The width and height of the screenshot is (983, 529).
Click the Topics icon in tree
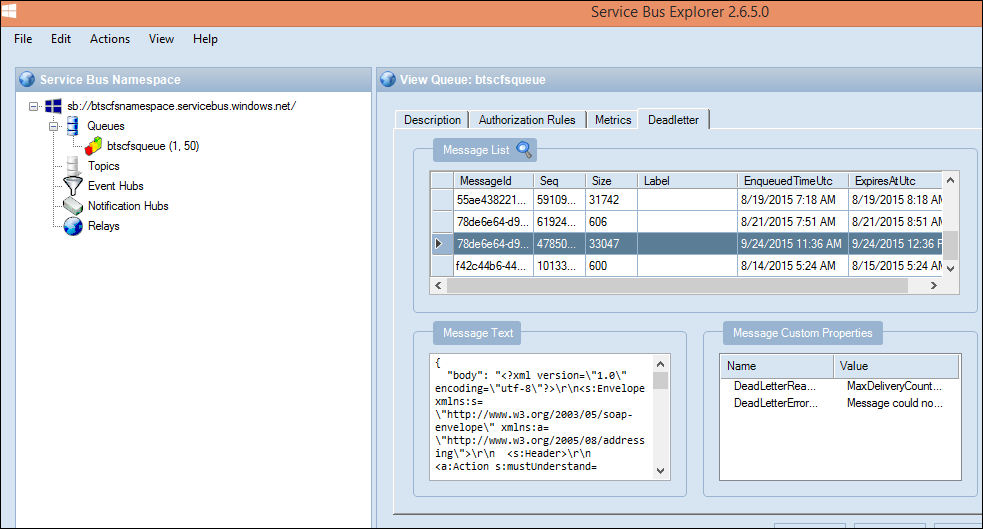pos(73,166)
